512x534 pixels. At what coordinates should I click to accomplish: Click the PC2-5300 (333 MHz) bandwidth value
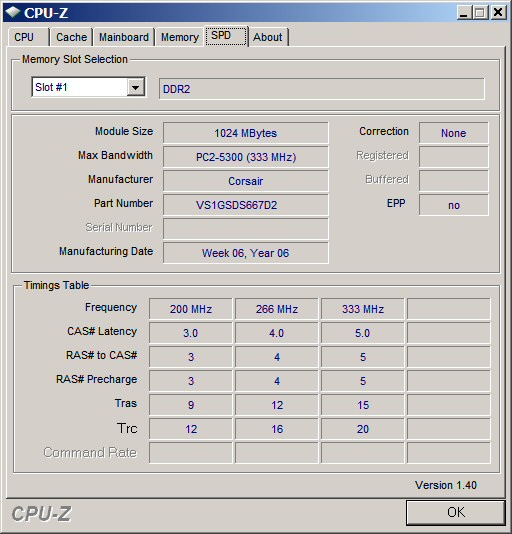click(x=246, y=157)
